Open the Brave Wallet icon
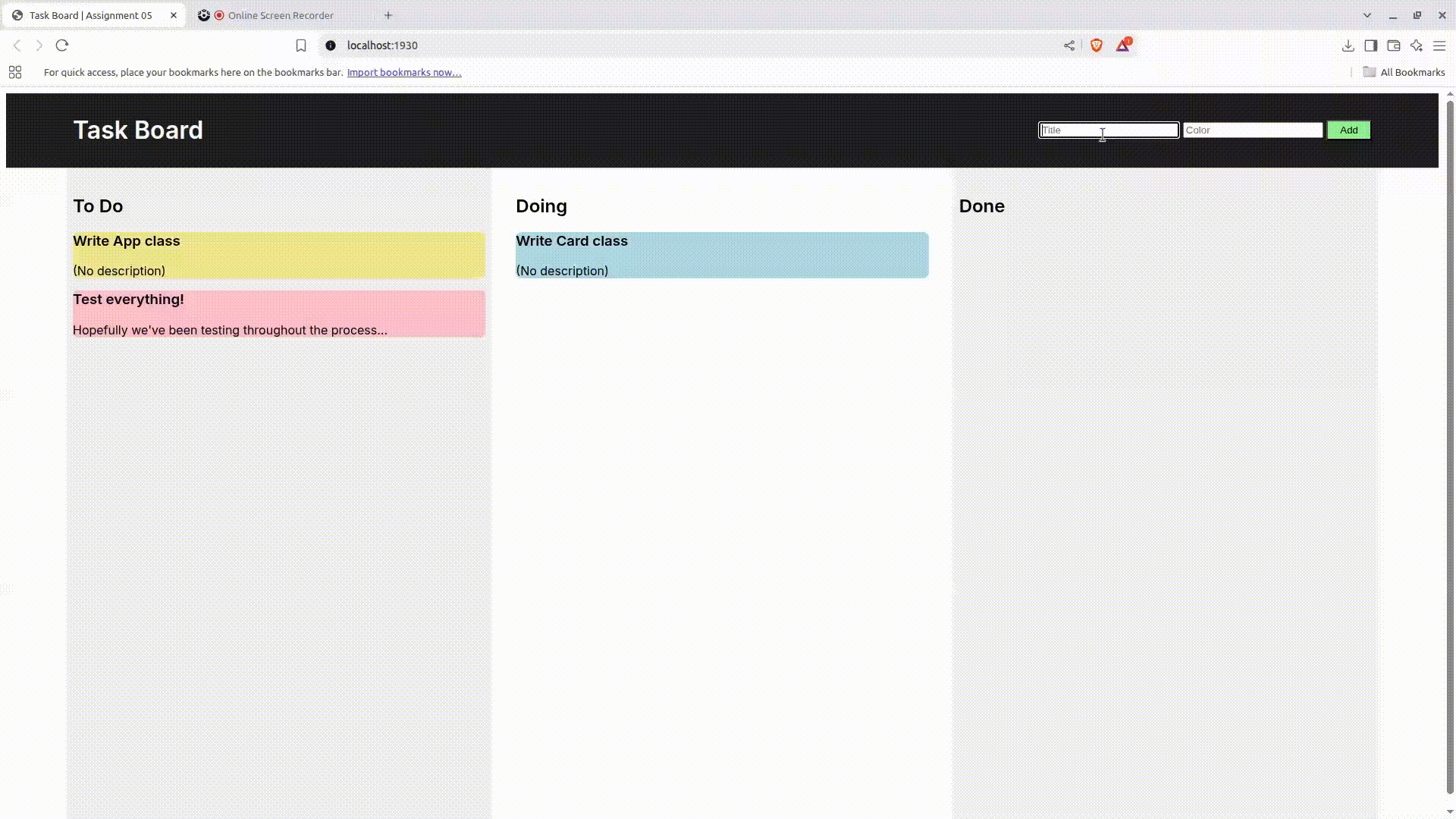This screenshot has width=1456, height=819. click(1393, 45)
